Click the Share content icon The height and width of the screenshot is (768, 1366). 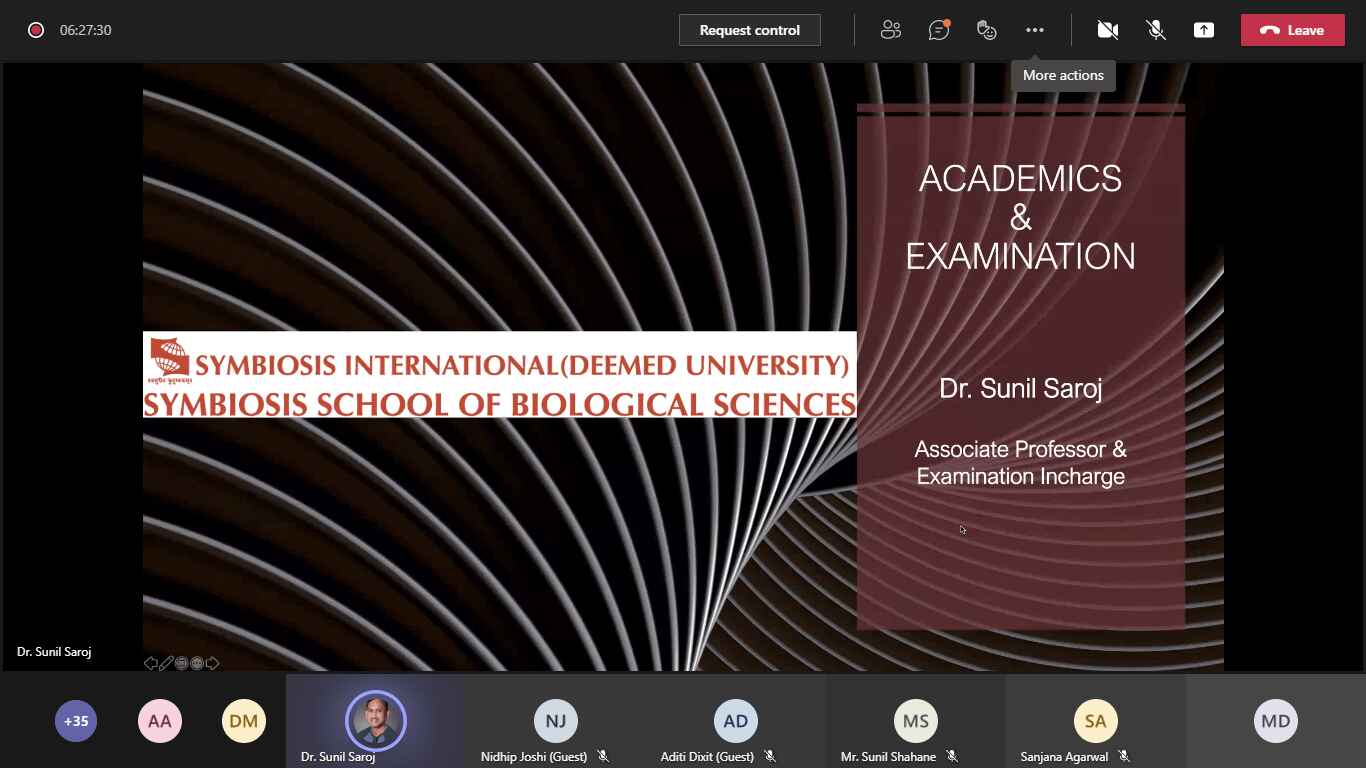point(1203,30)
